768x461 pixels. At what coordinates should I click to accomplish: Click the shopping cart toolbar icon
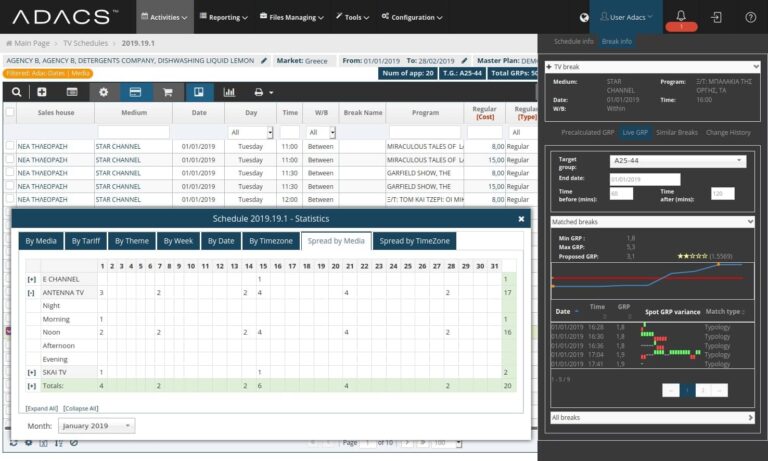point(167,92)
